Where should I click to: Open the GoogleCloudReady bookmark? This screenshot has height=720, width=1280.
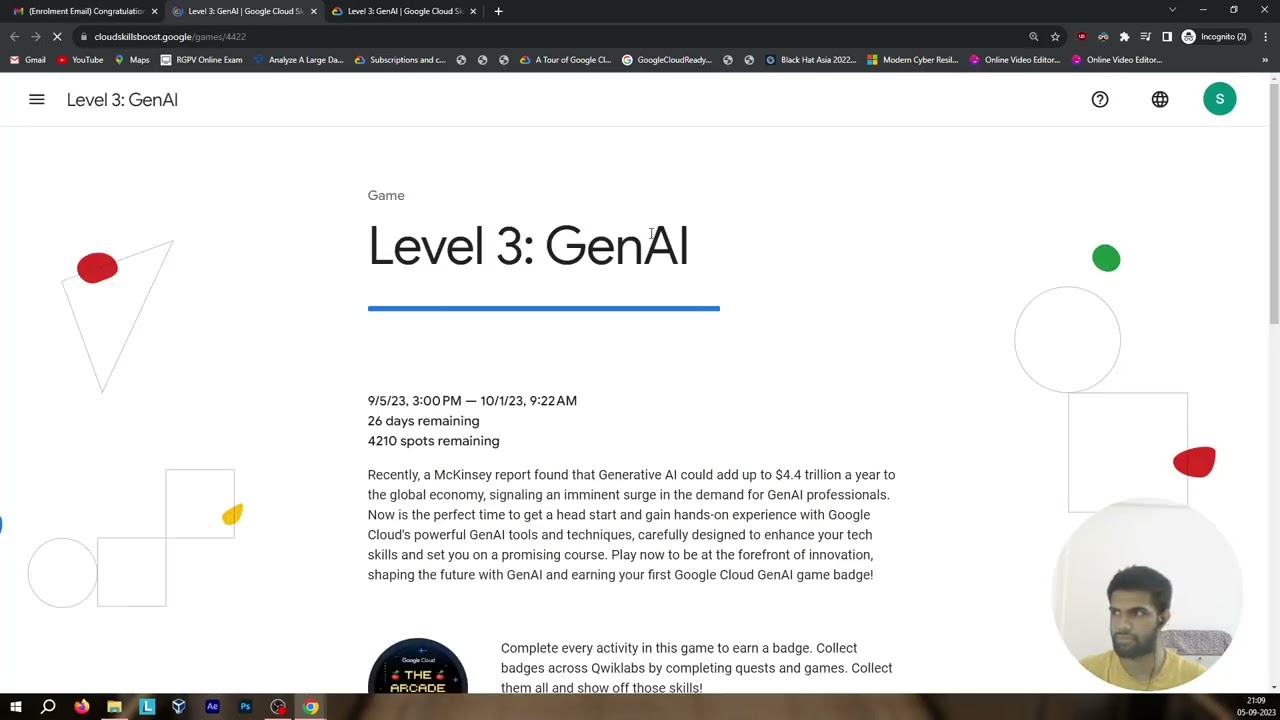(x=667, y=60)
